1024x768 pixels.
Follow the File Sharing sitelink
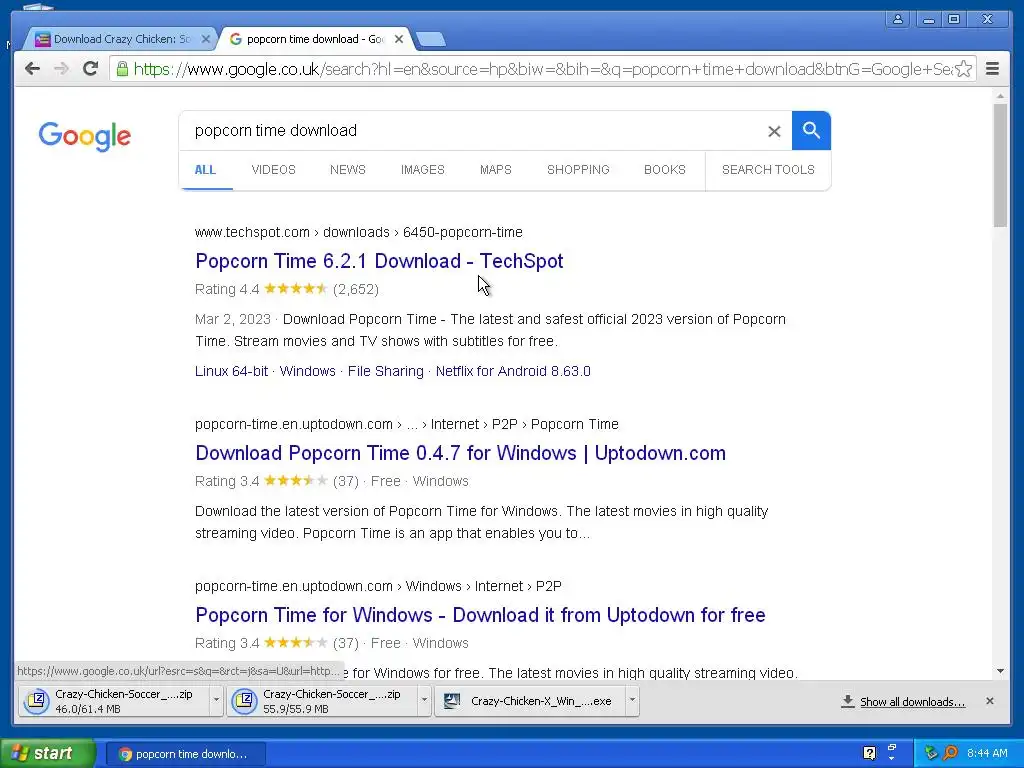click(x=385, y=371)
